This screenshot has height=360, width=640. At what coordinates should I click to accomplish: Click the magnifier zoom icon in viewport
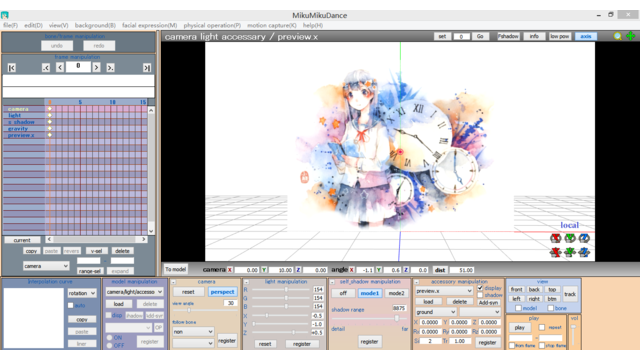[x=618, y=36]
